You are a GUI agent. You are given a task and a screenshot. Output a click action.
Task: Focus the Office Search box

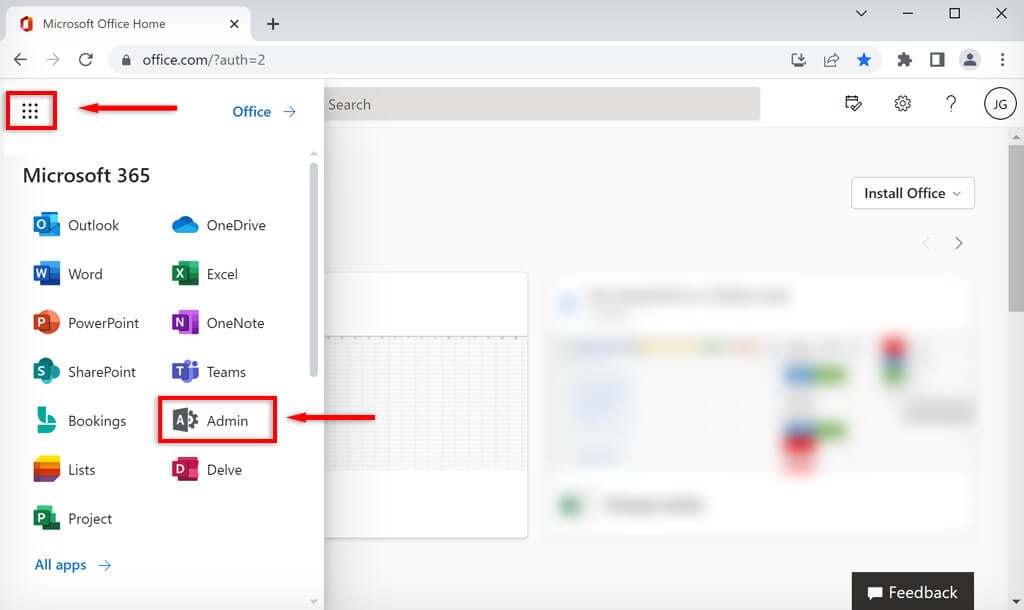point(542,104)
